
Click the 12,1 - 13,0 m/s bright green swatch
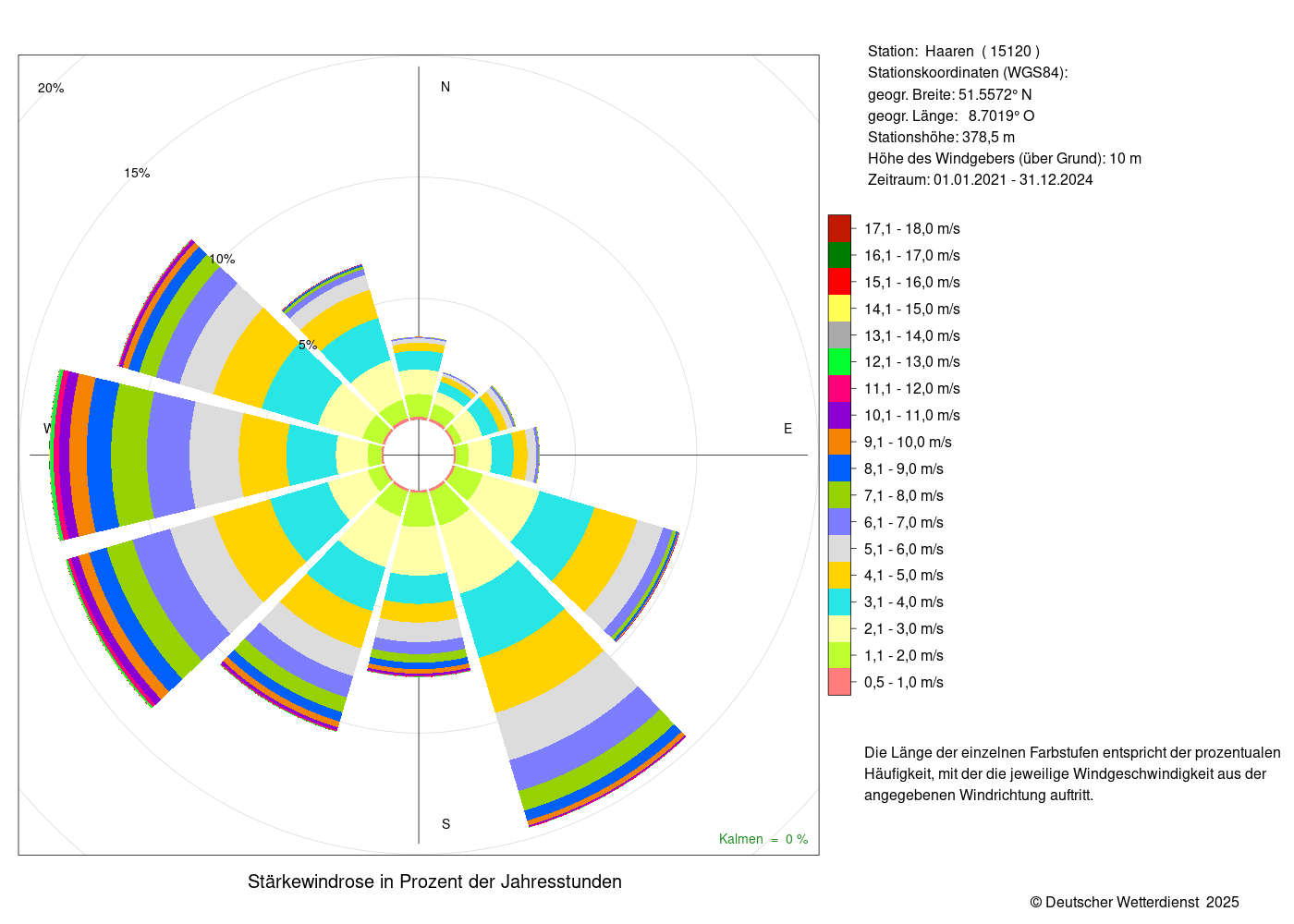(x=839, y=362)
